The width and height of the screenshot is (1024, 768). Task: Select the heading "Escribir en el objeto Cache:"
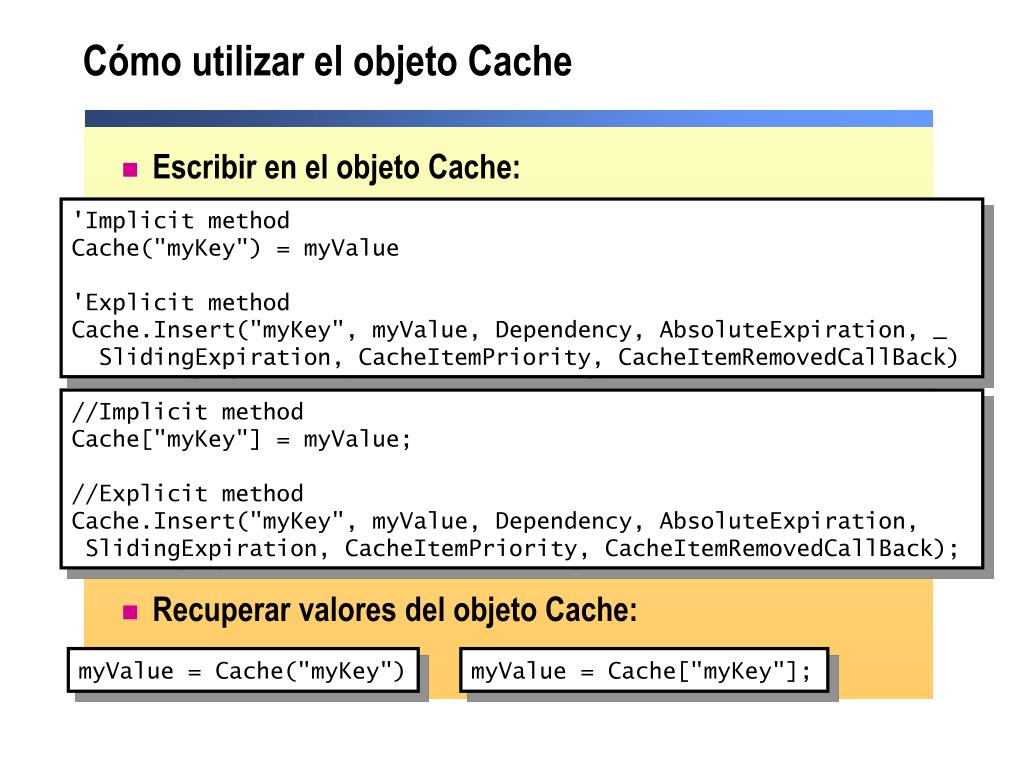(336, 167)
